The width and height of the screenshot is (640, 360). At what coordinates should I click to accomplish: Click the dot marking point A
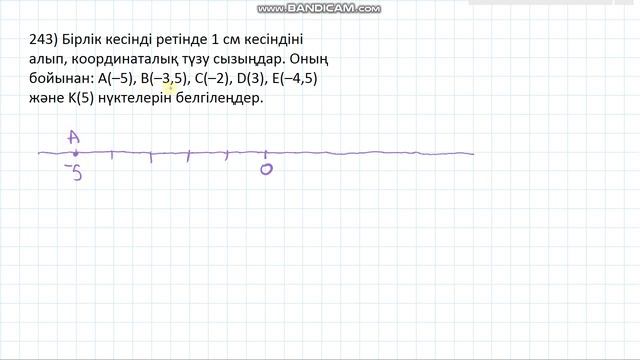coord(76,154)
